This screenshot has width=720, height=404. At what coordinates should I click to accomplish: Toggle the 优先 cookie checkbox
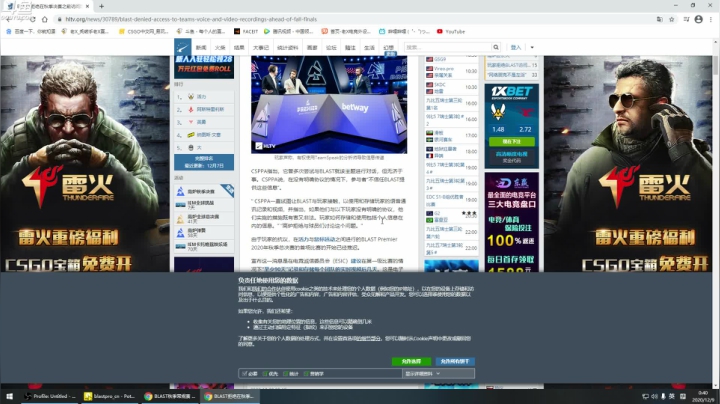(x=265, y=374)
